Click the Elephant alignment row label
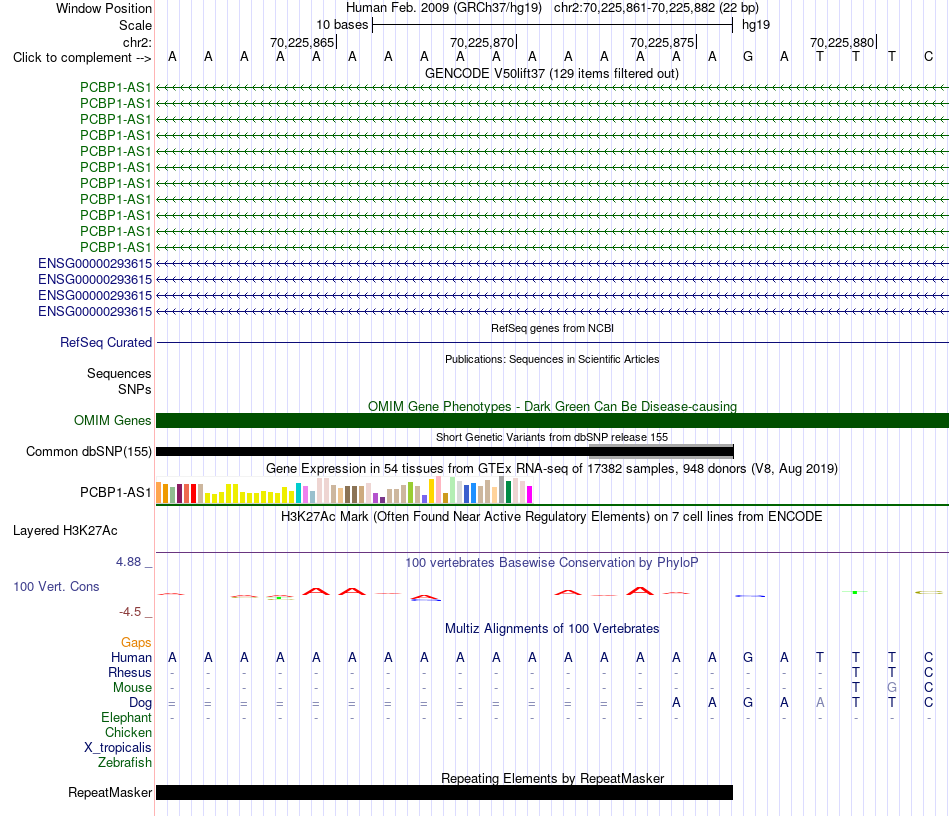The width and height of the screenshot is (950, 816). pyautogui.click(x=127, y=717)
